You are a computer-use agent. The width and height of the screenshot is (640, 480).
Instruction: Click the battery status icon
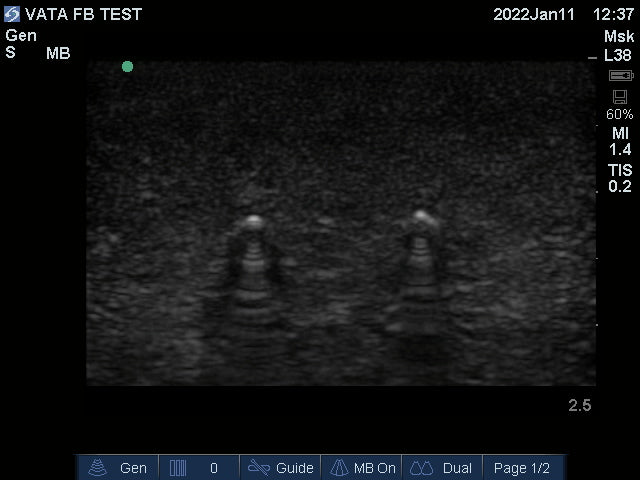[x=621, y=76]
